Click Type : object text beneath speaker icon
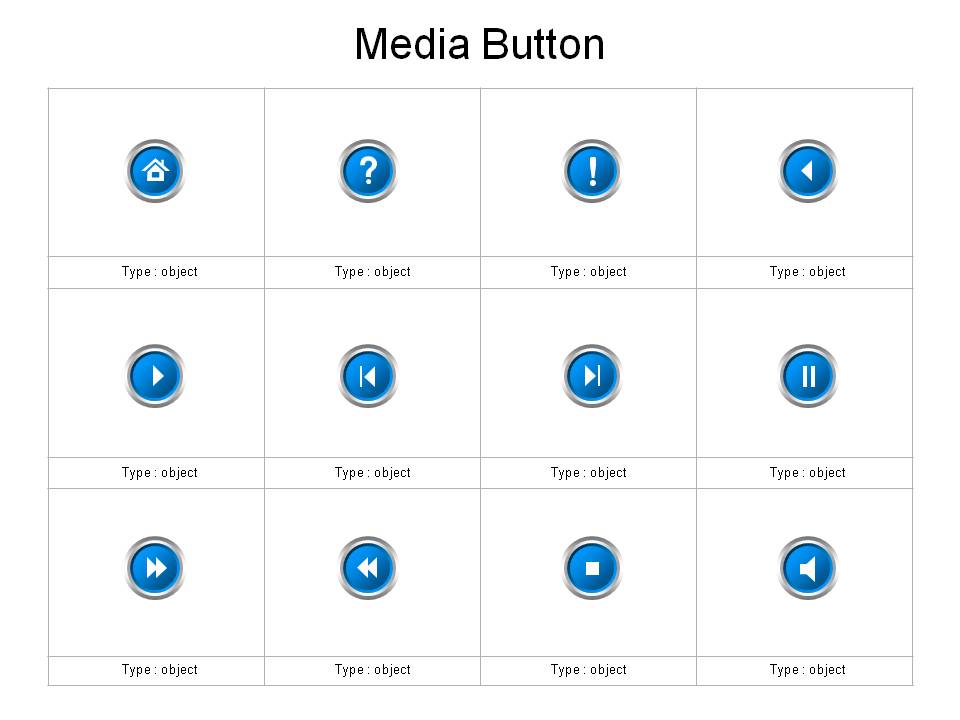This screenshot has width=960, height=720. coord(807,670)
